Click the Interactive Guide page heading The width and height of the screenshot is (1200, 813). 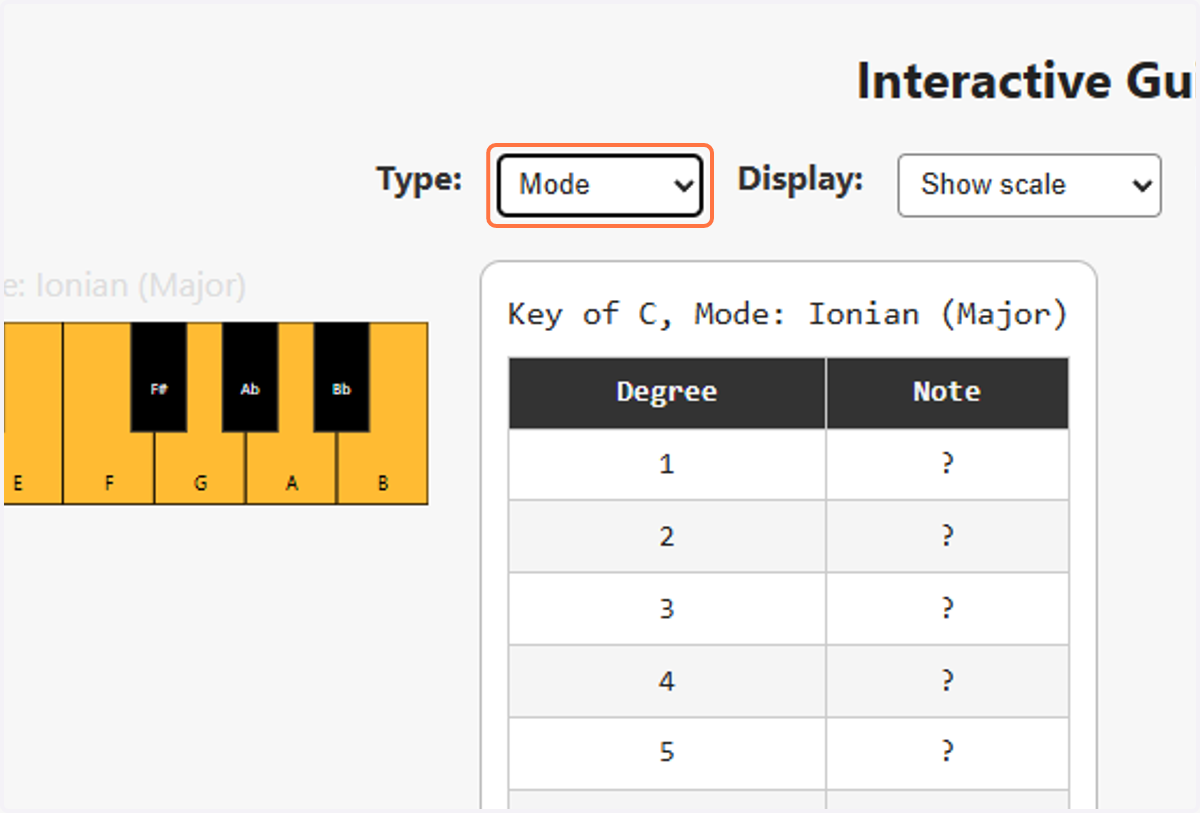pos(1027,82)
